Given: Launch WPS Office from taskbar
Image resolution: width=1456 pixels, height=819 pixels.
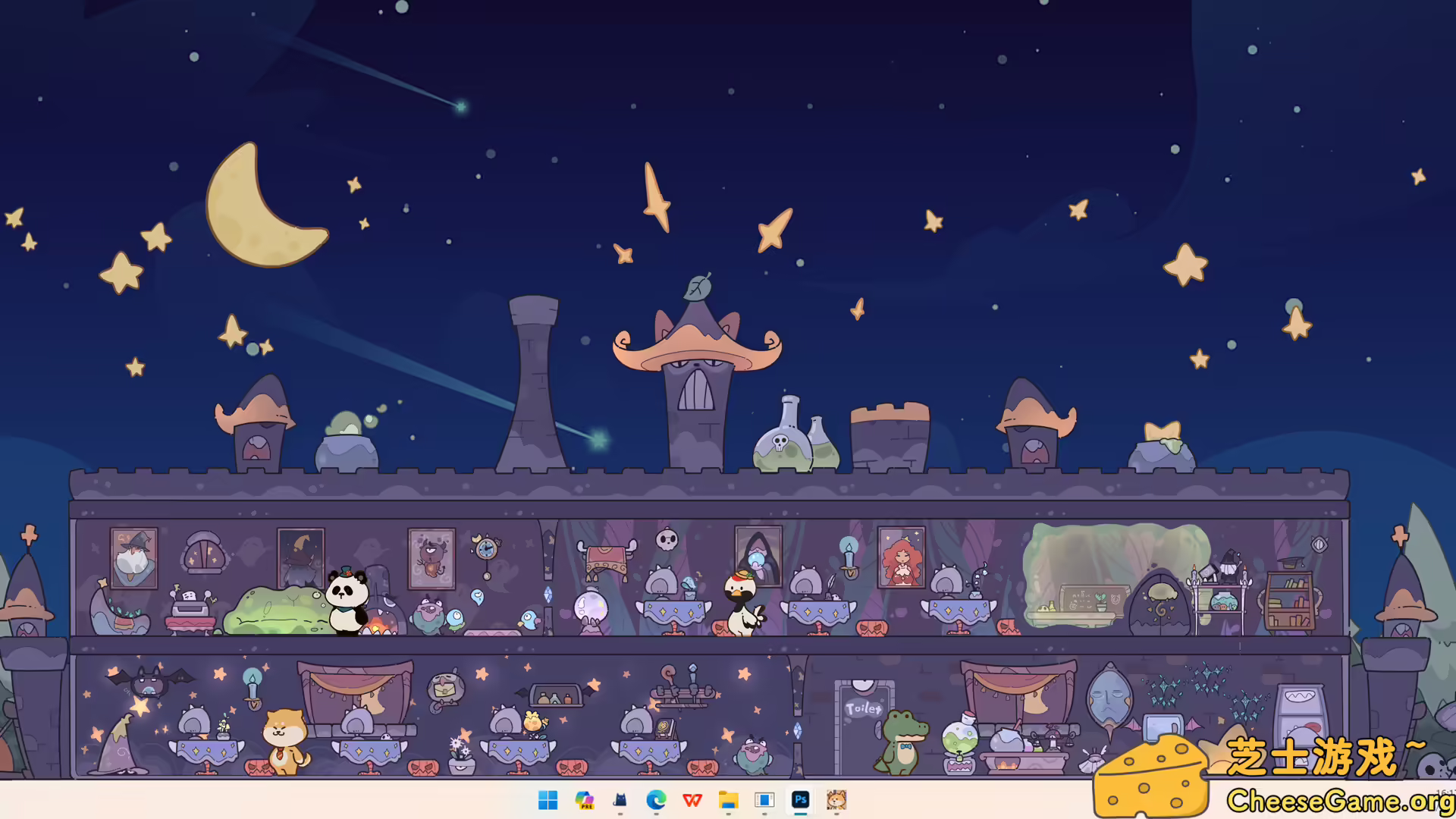Looking at the screenshot, I should tap(692, 800).
